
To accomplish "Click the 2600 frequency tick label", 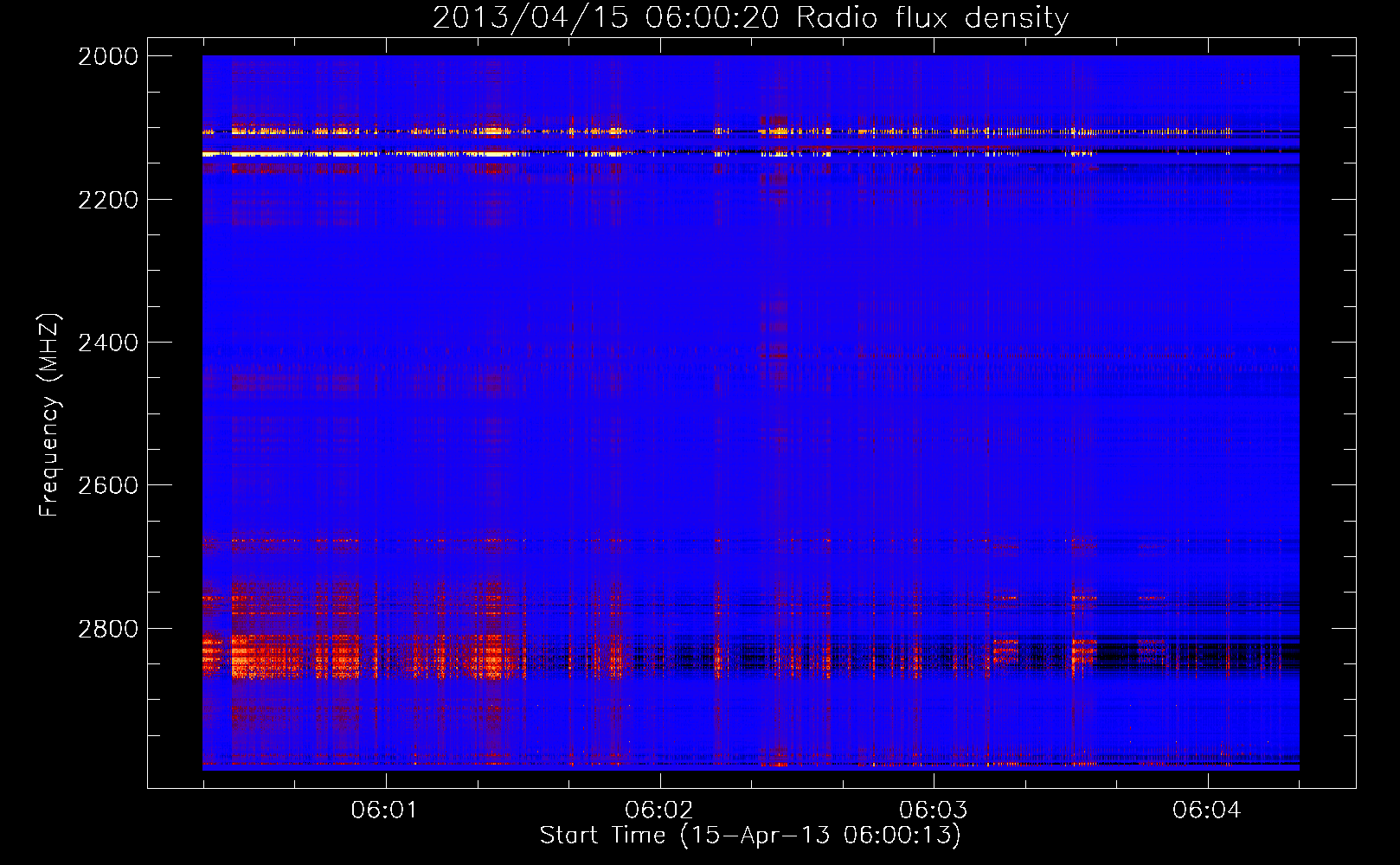I will (x=108, y=485).
